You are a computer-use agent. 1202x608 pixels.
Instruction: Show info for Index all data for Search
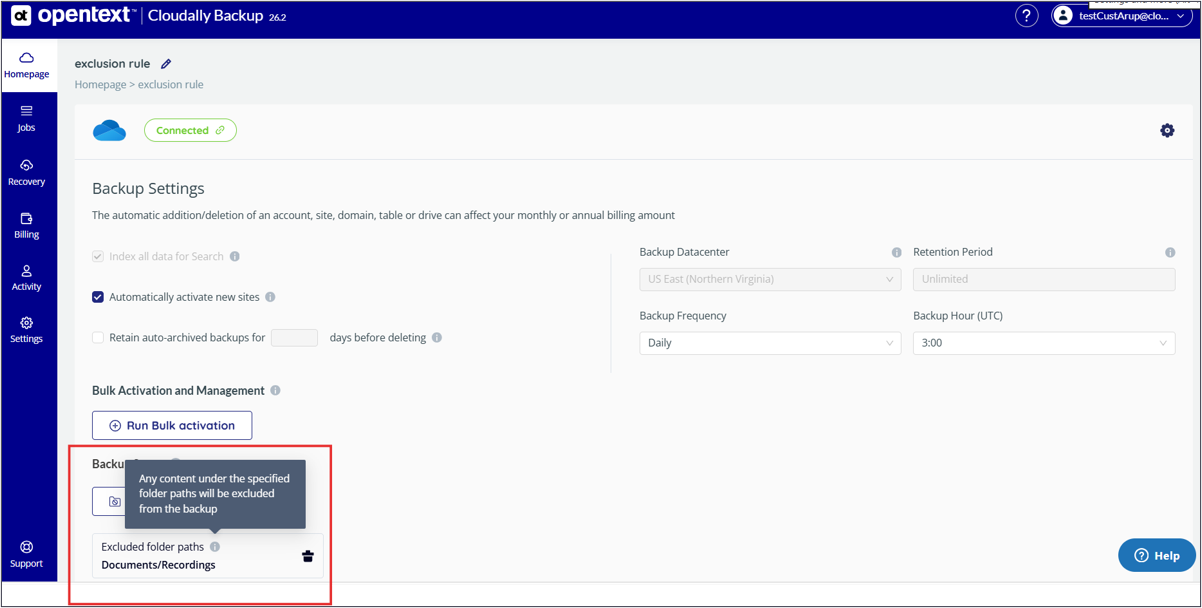(x=235, y=257)
